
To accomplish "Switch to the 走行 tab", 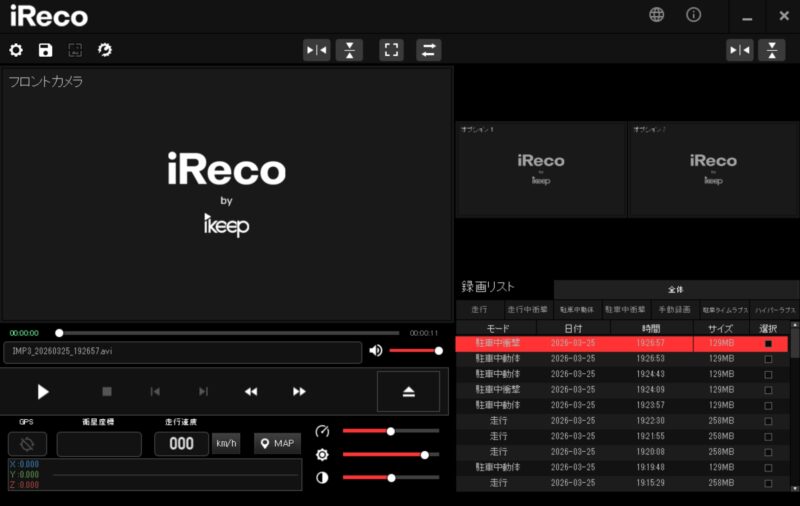I will [479, 310].
